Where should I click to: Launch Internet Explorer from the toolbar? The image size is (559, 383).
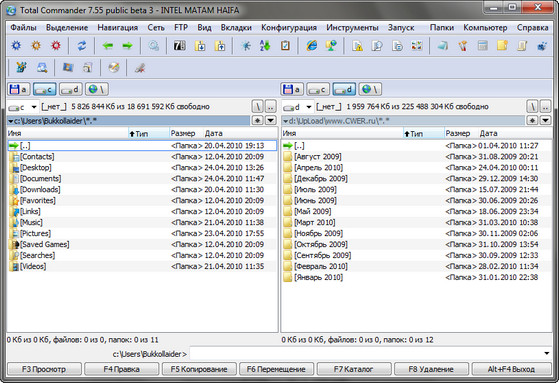point(312,46)
